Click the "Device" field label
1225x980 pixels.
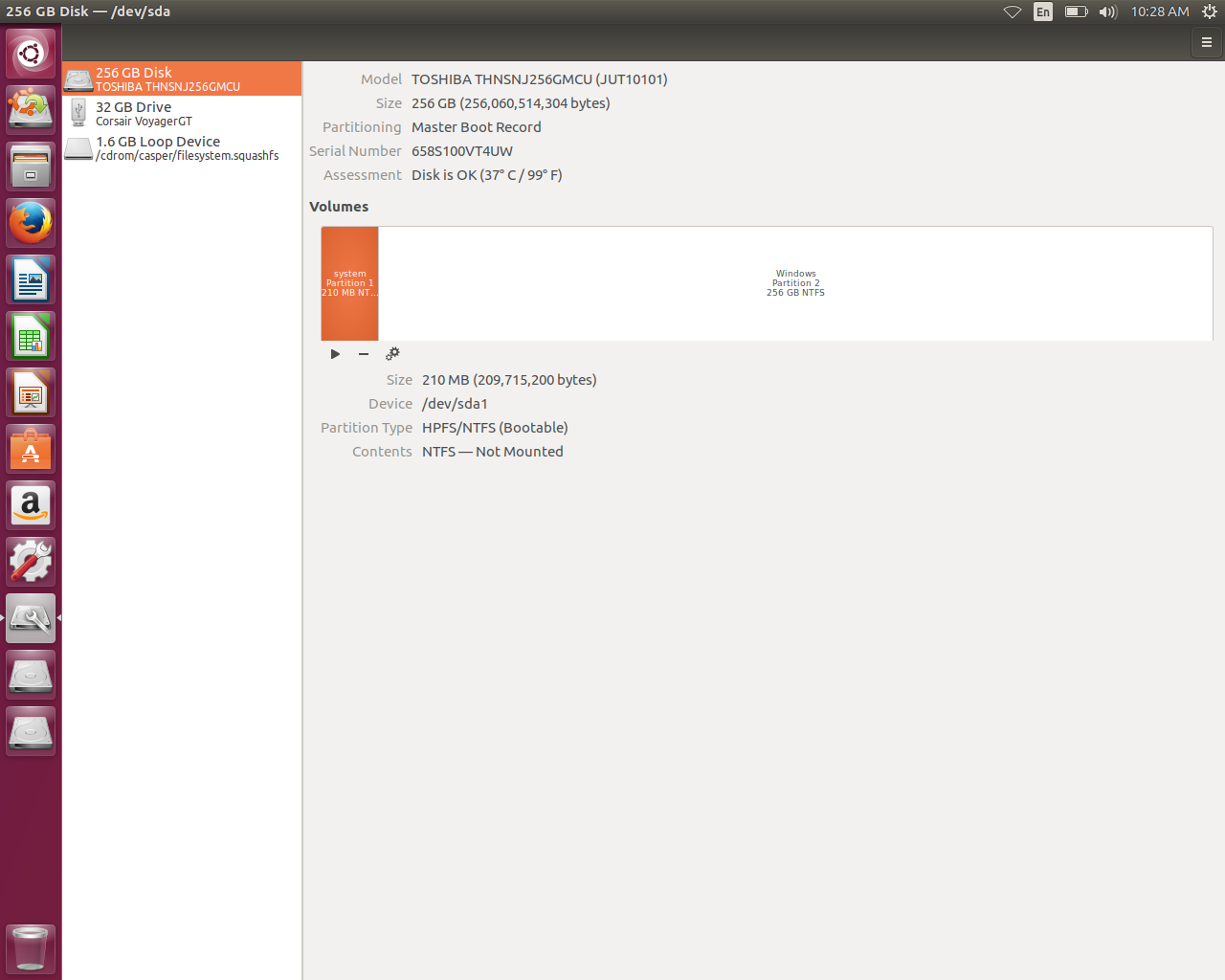point(390,404)
